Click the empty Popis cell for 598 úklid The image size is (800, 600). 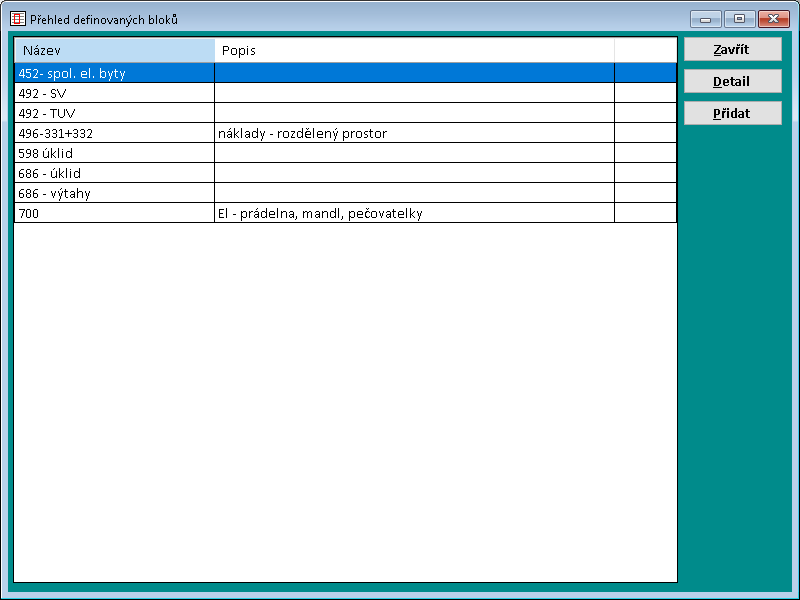coord(414,153)
